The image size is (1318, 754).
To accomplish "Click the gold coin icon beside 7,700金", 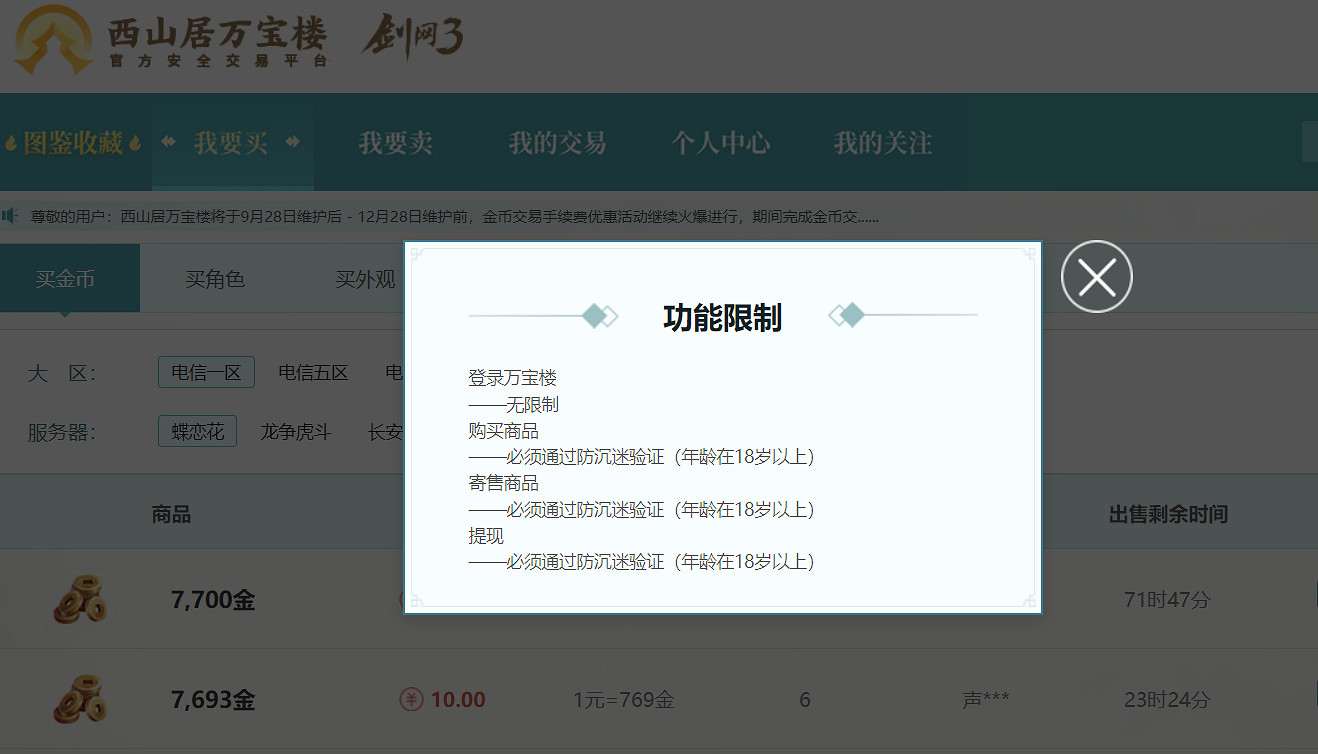I will (80, 599).
